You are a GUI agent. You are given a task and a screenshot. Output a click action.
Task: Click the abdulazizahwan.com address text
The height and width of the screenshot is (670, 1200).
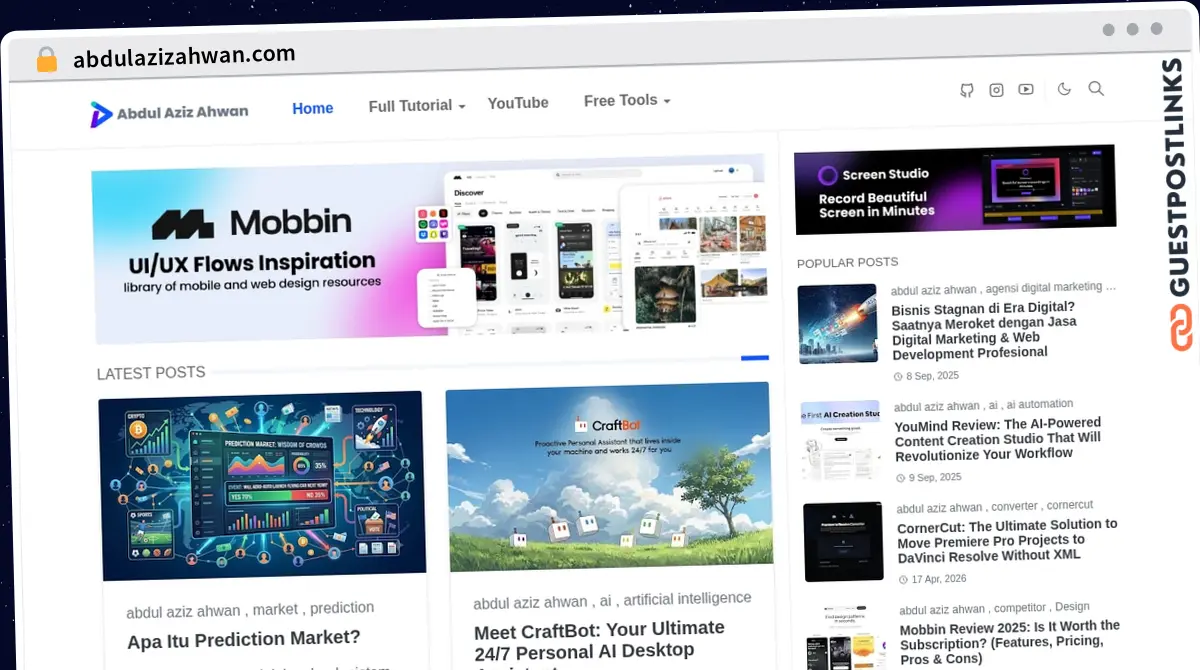click(184, 56)
